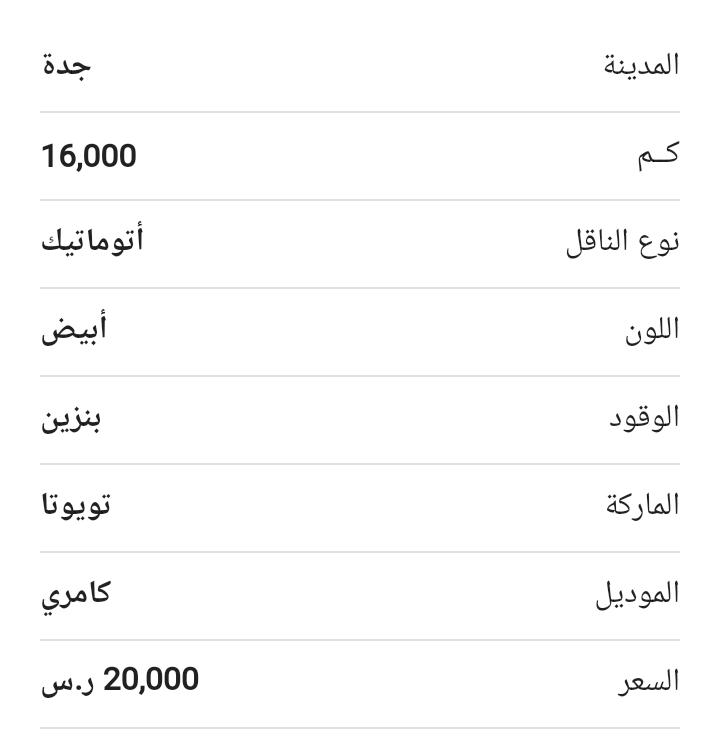Screen dimensions: 720x743
Task: Select the 20,000 price number
Action: click(151, 679)
